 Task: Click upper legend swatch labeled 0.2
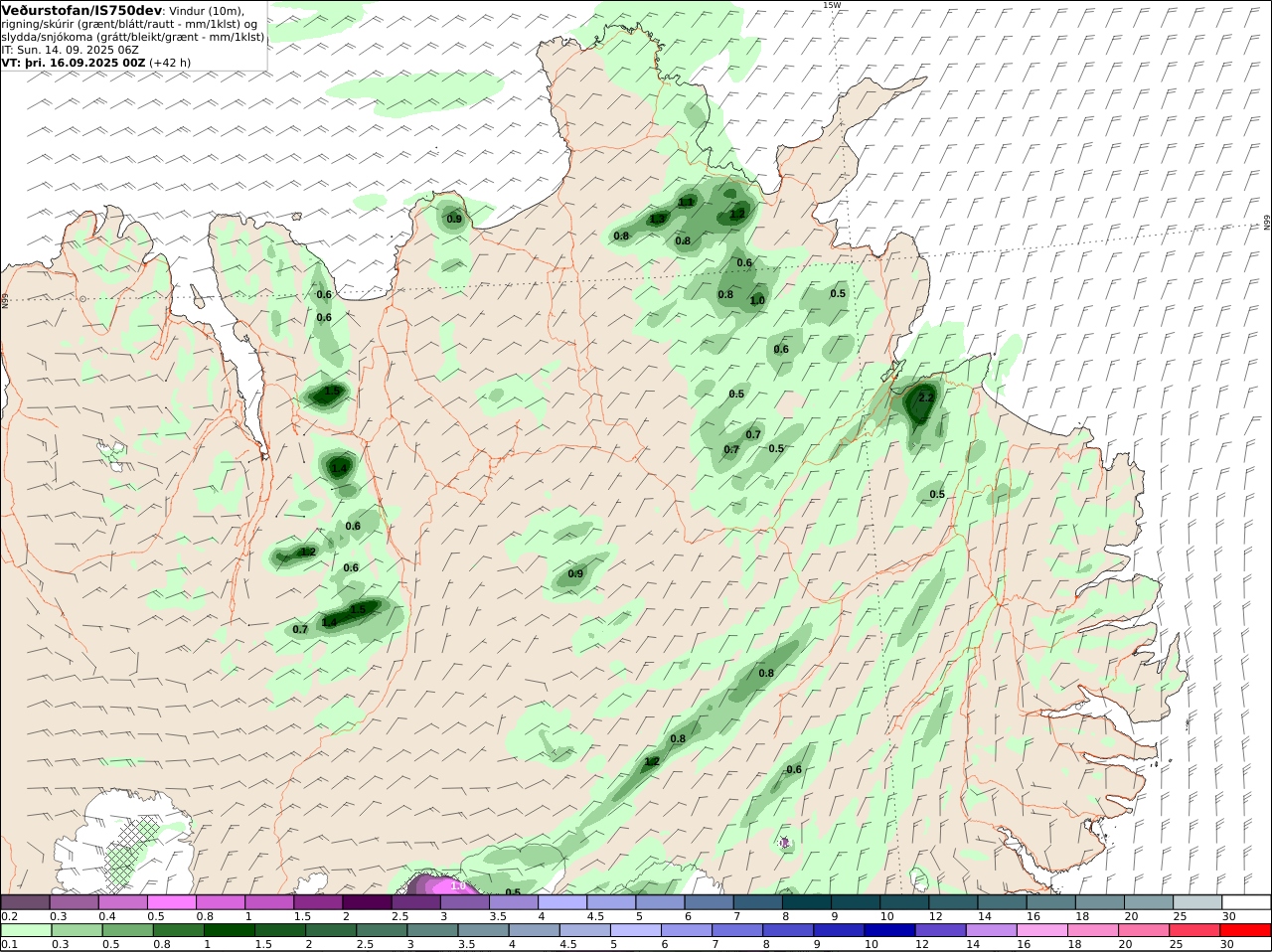[25, 902]
